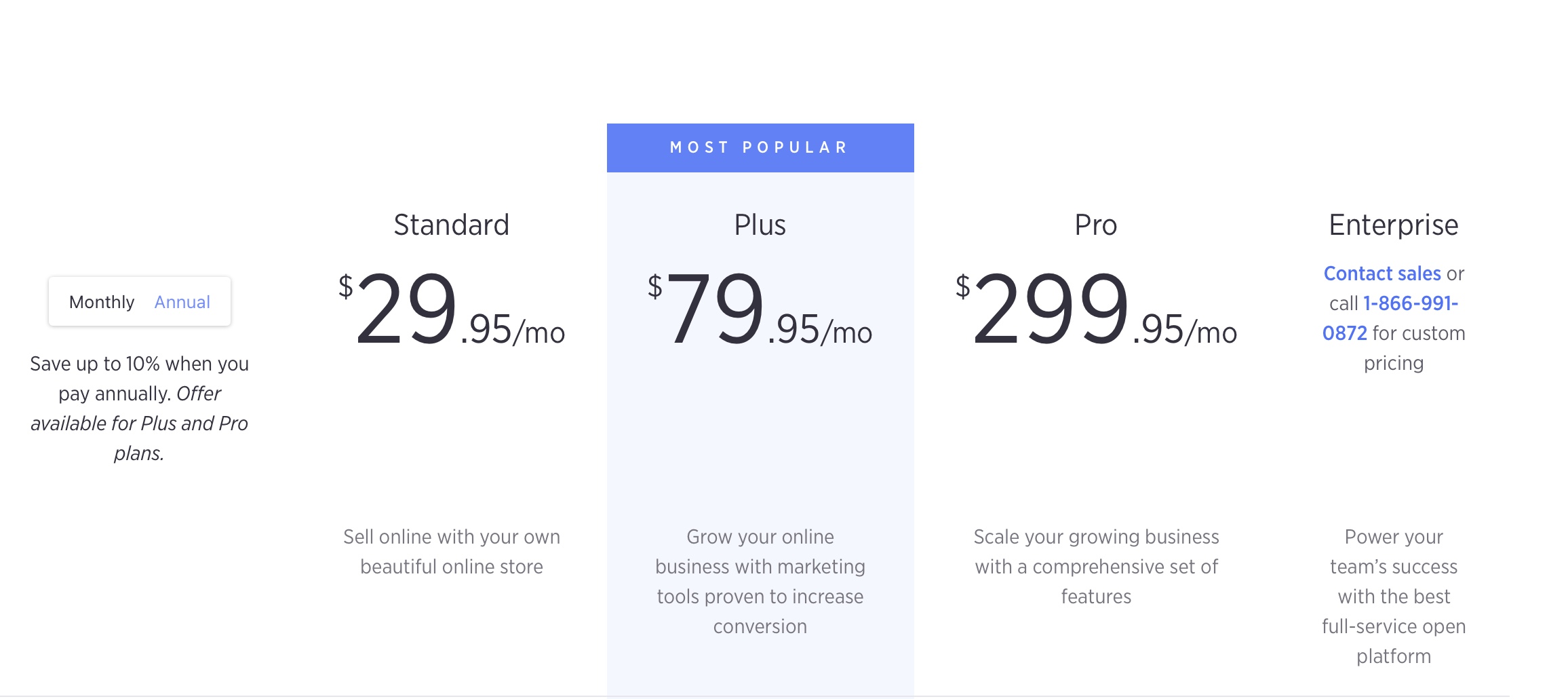Switch billing to Monthly

tap(102, 302)
